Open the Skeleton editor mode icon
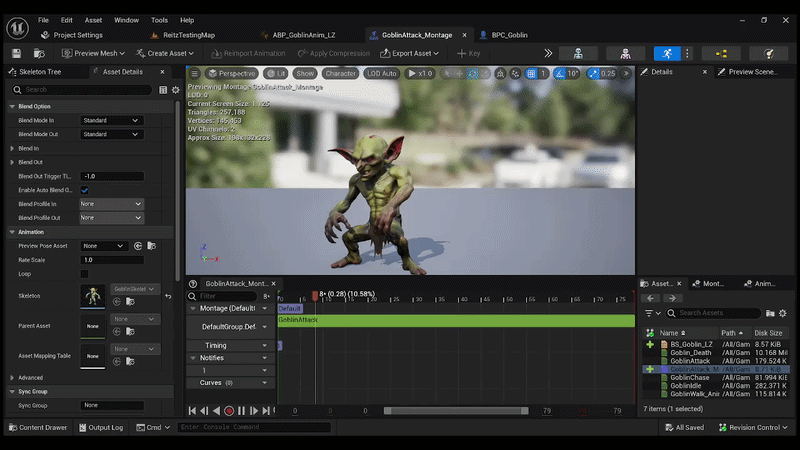Screen dimensions: 800x450 point(578,53)
